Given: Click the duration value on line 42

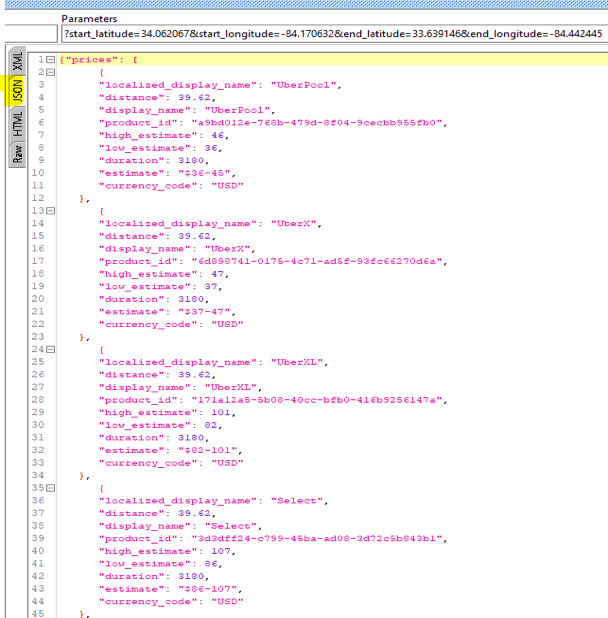Looking at the screenshot, I should click(191, 577).
